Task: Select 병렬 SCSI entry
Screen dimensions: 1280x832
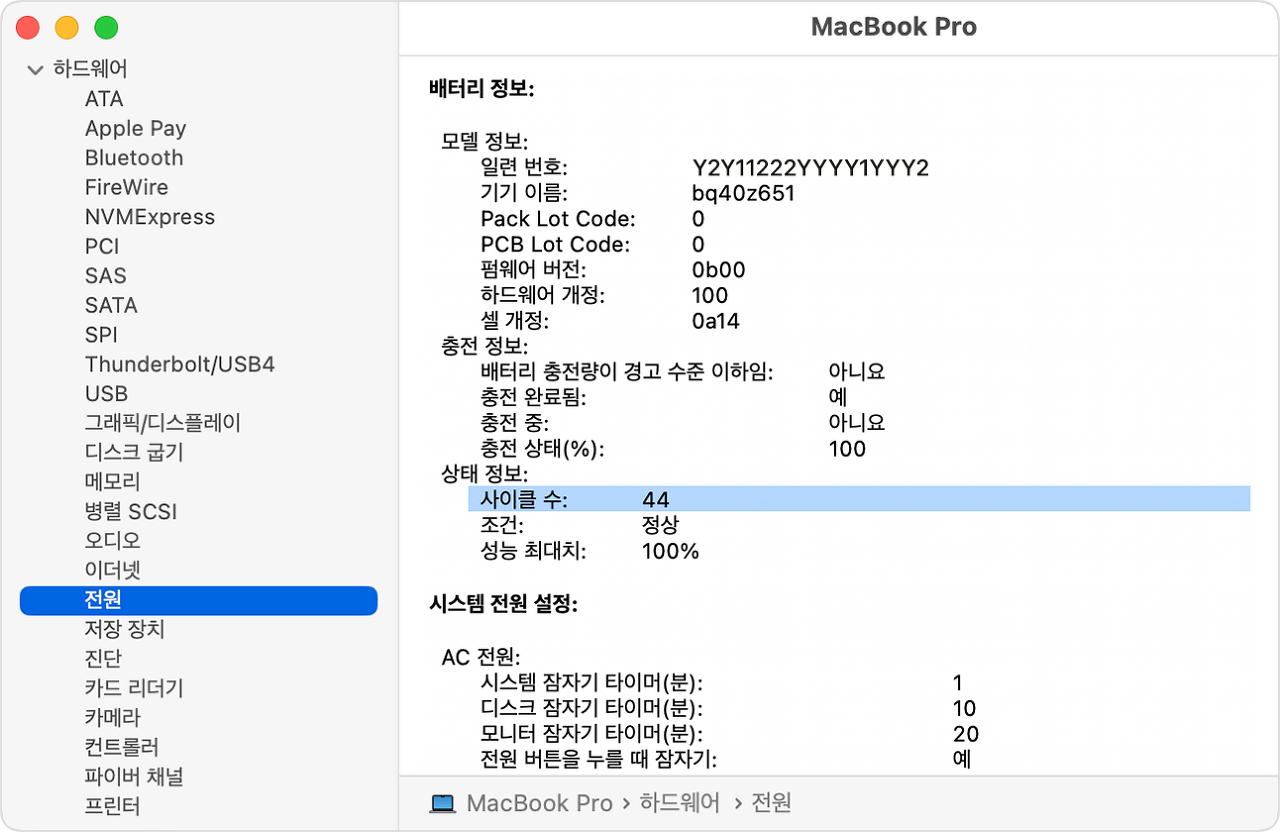Action: tap(131, 511)
